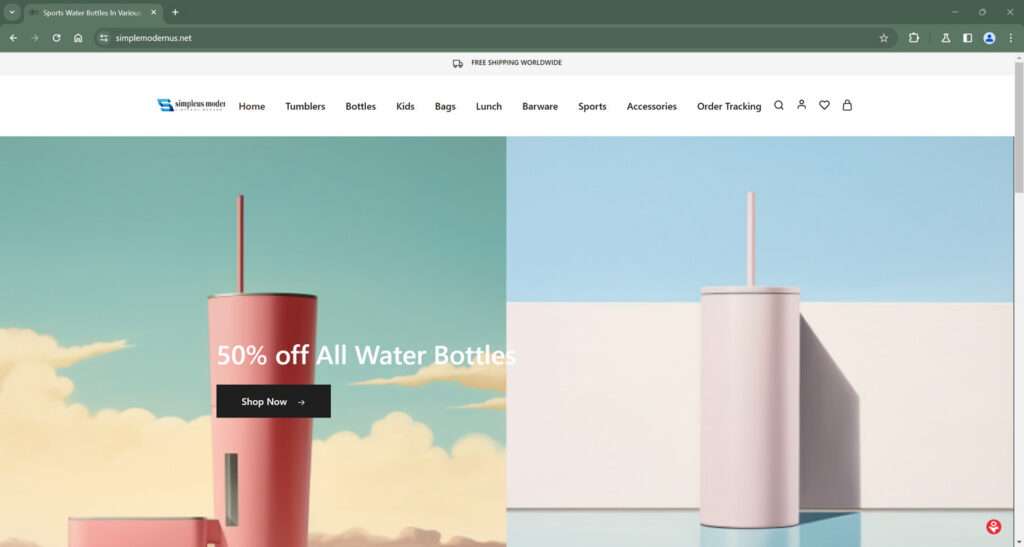Open the browser extensions puzzle icon
Screen dimensions: 1024x547
pos(914,38)
